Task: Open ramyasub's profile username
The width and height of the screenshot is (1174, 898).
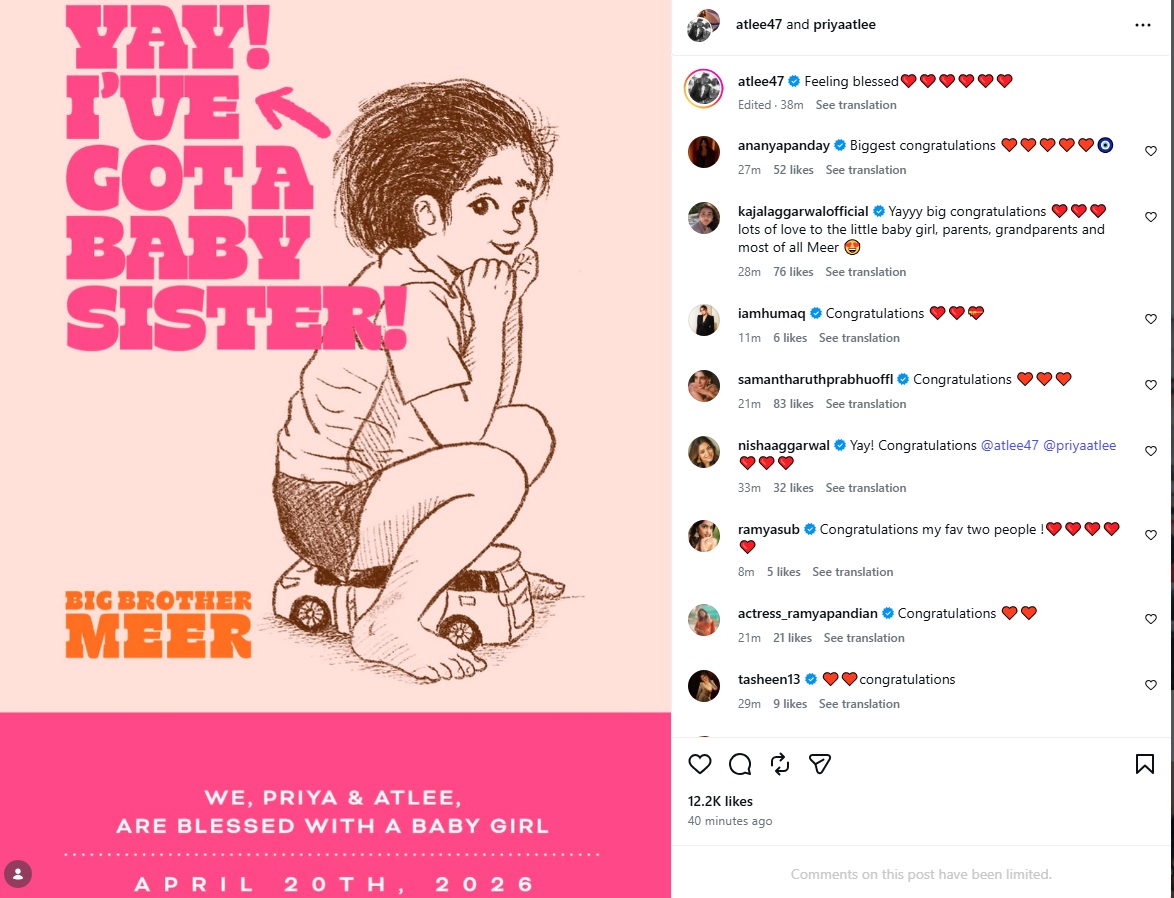Action: 768,530
